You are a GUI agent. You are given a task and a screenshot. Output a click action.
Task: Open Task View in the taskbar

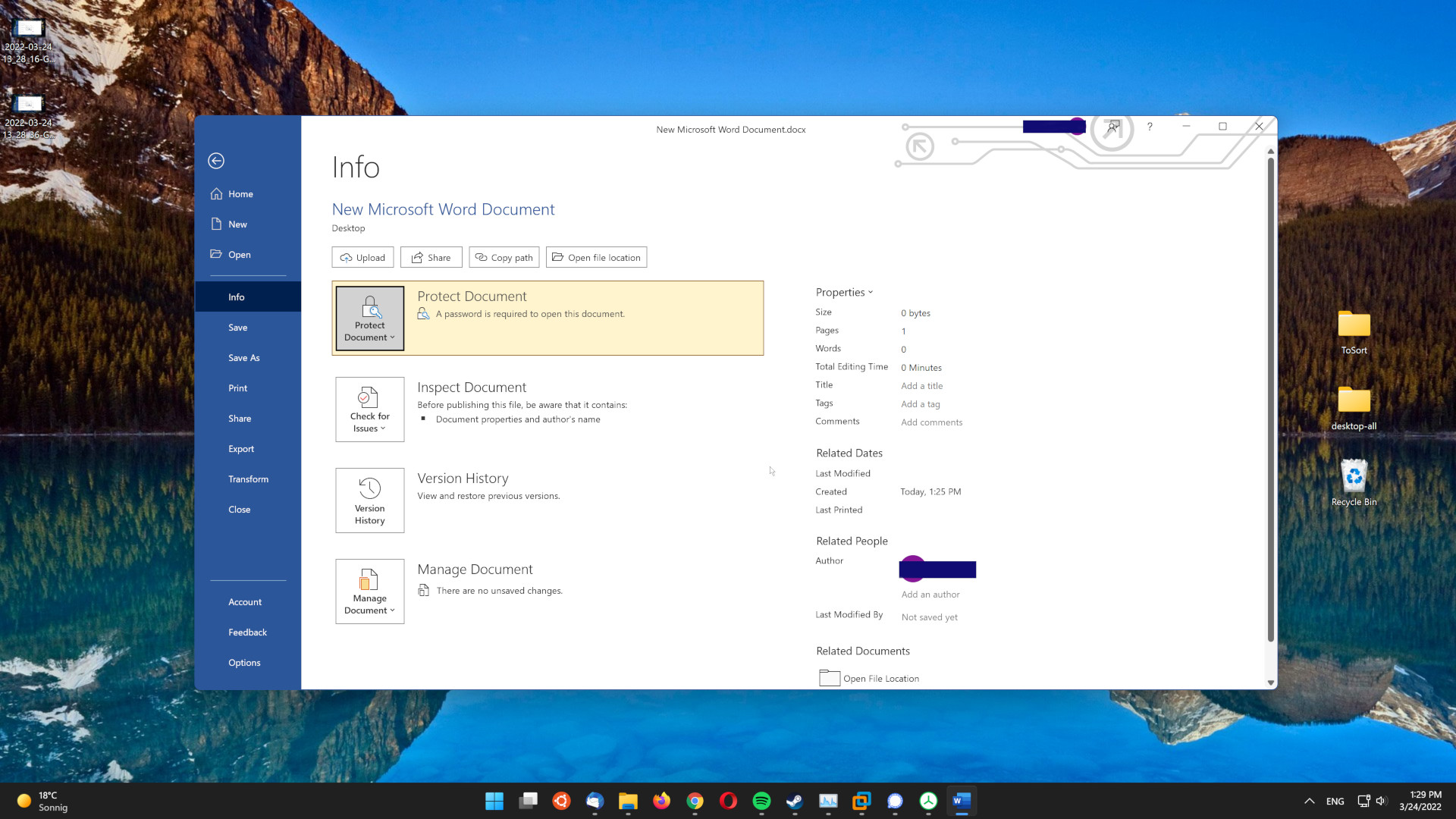tap(528, 801)
